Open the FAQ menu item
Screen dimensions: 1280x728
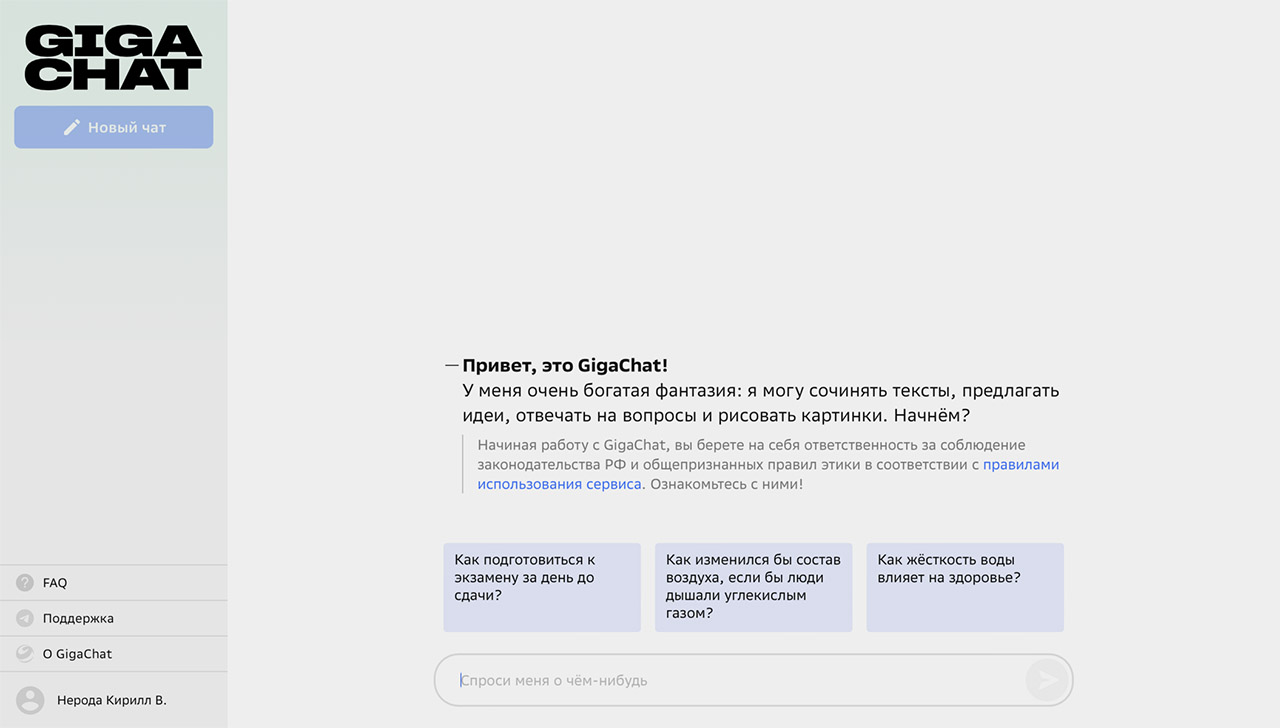pos(114,583)
